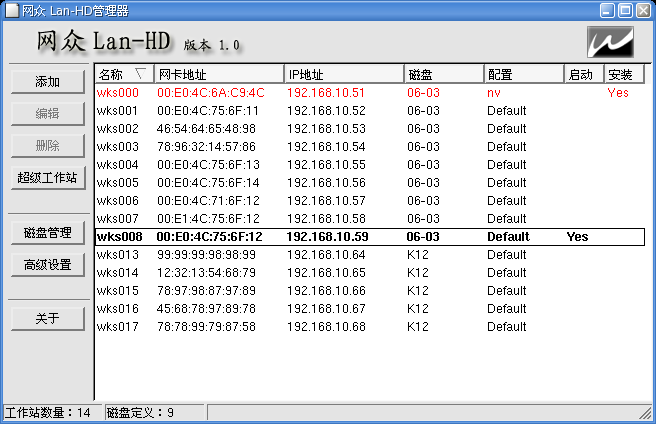The height and width of the screenshot is (424, 656).
Task: Click the 关于 (About) button
Action: (48, 319)
